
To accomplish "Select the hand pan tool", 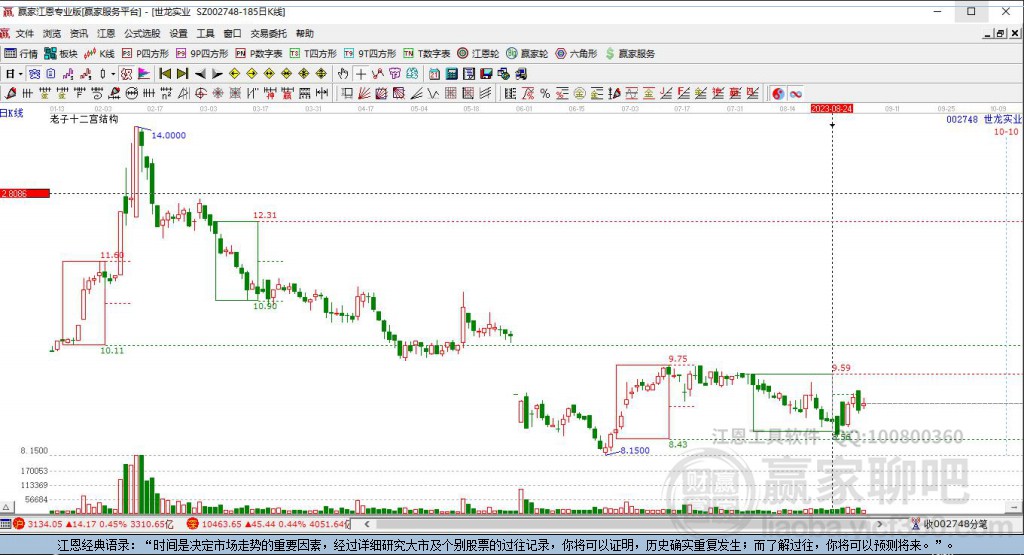I will click(343, 74).
